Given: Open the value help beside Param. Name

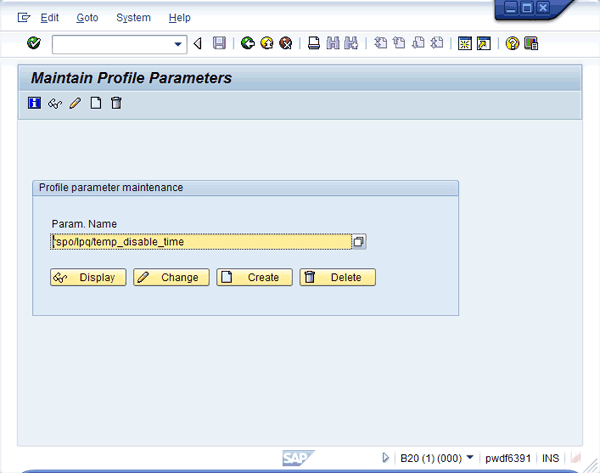Looking at the screenshot, I should pyautogui.click(x=359, y=242).
